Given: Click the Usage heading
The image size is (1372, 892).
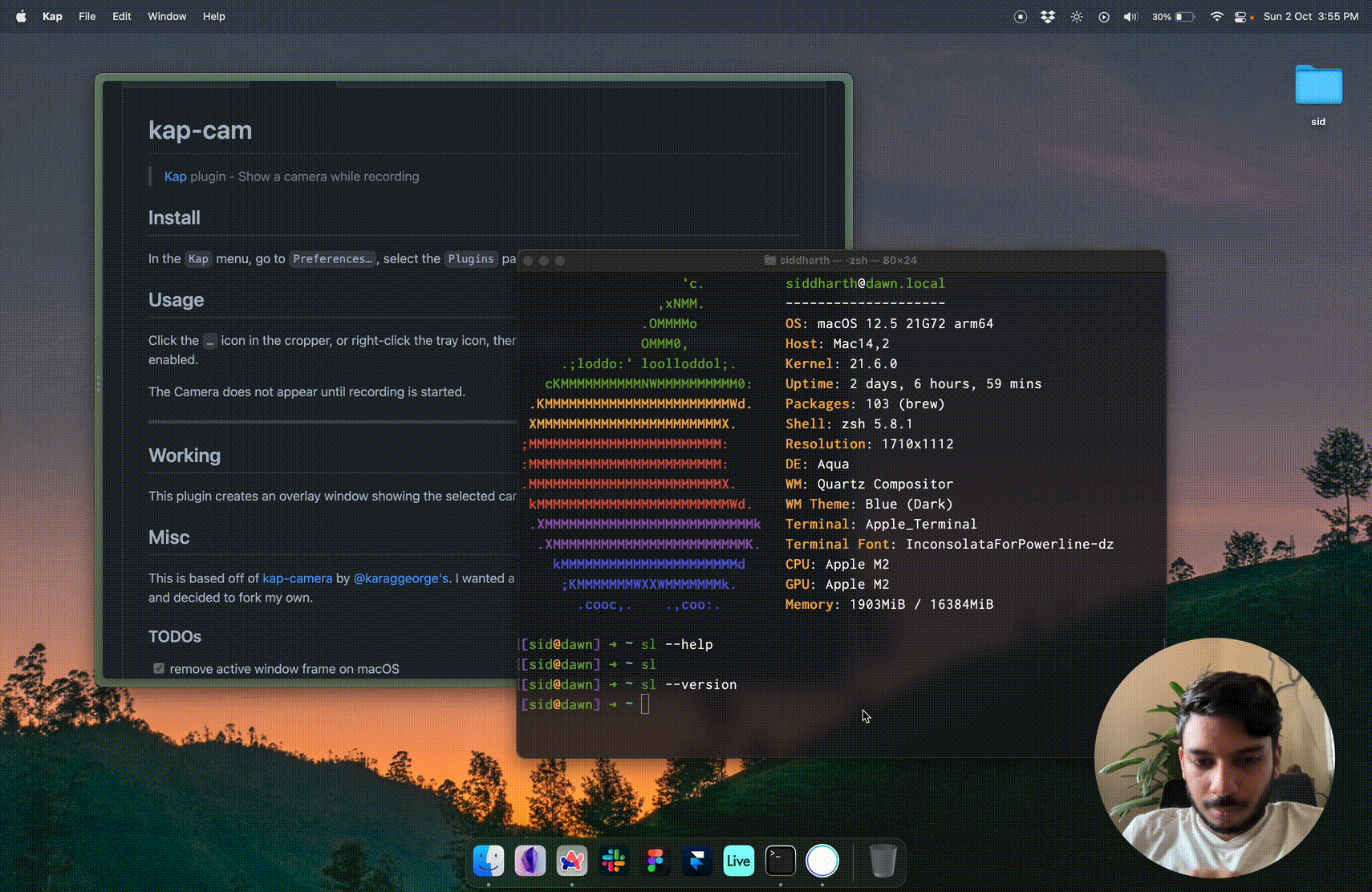Looking at the screenshot, I should 176,300.
